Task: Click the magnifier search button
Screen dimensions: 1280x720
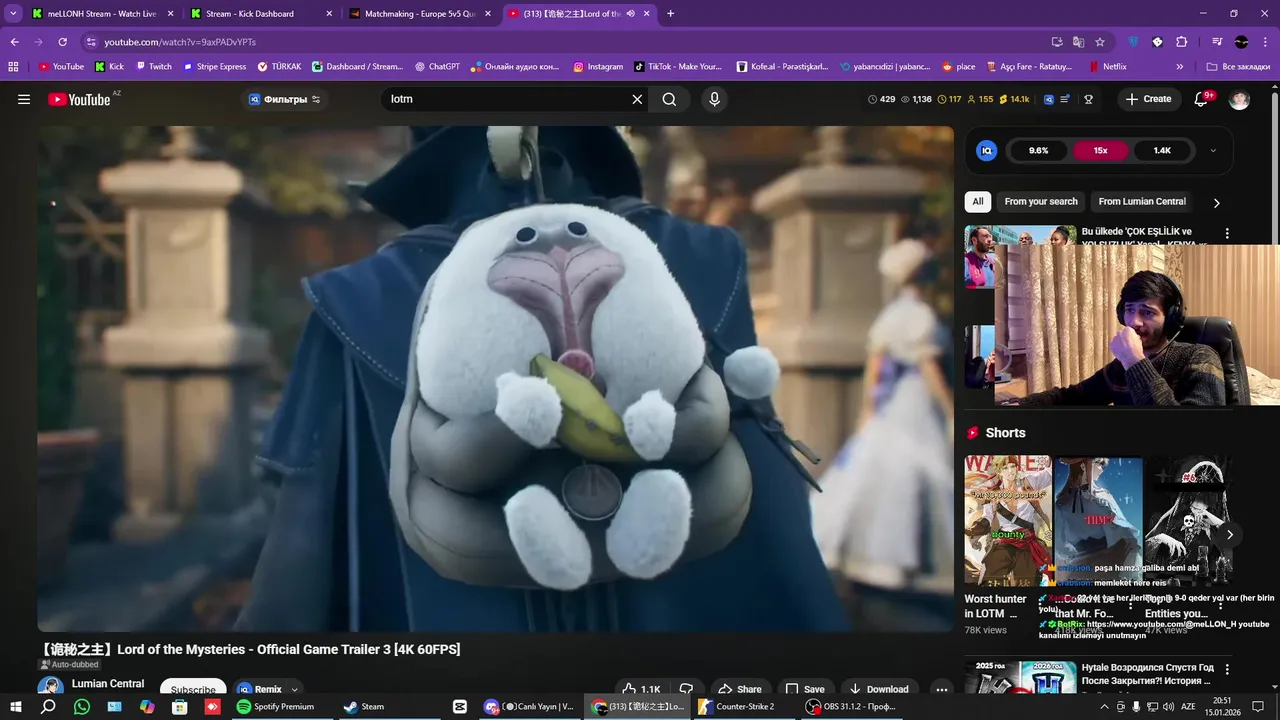Action: pyautogui.click(x=669, y=99)
